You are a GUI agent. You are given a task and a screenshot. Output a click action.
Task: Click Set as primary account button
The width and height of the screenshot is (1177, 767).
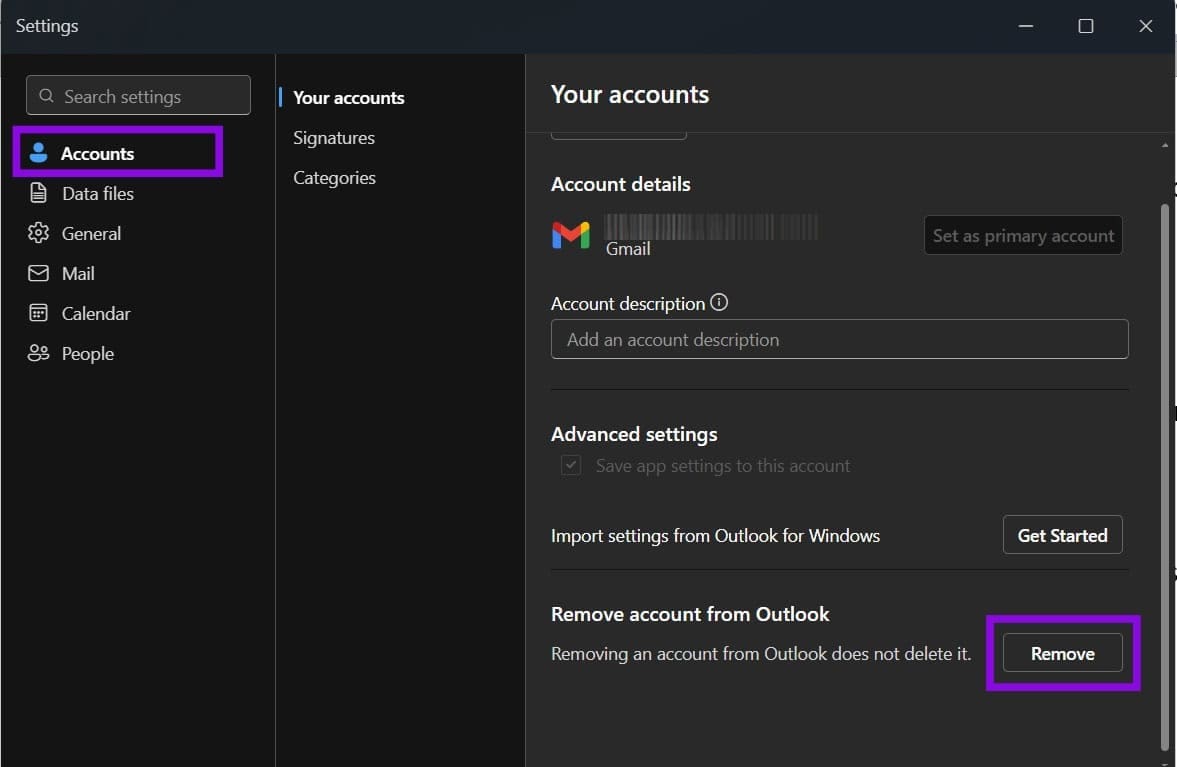point(1023,236)
